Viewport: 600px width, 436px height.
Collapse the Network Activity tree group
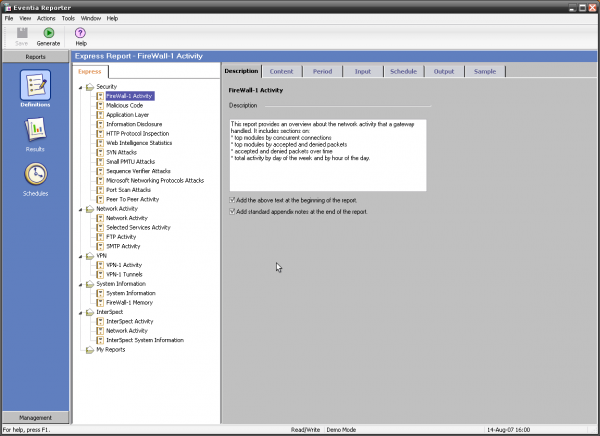pos(80,210)
